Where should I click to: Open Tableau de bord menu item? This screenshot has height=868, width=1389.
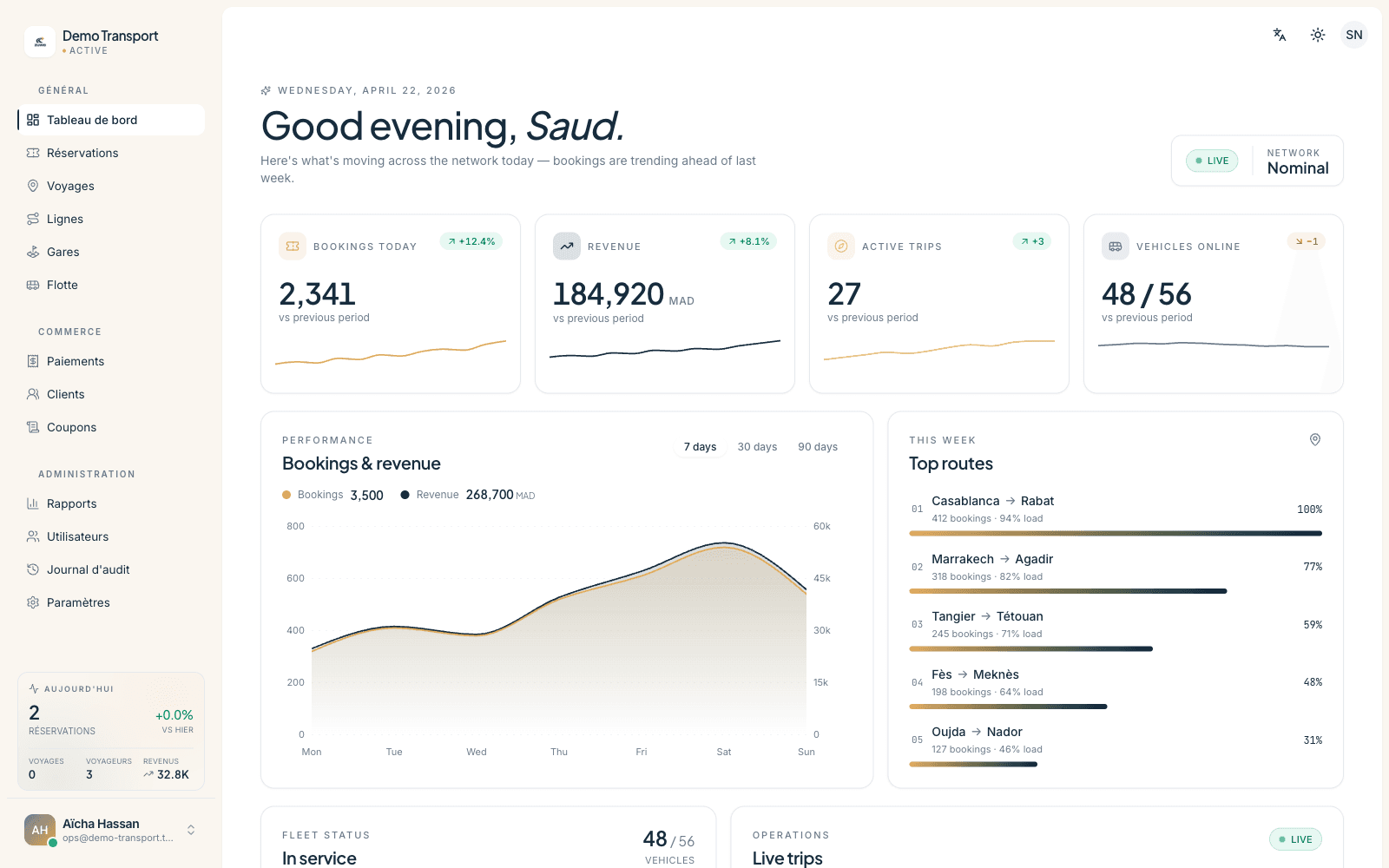(x=111, y=120)
